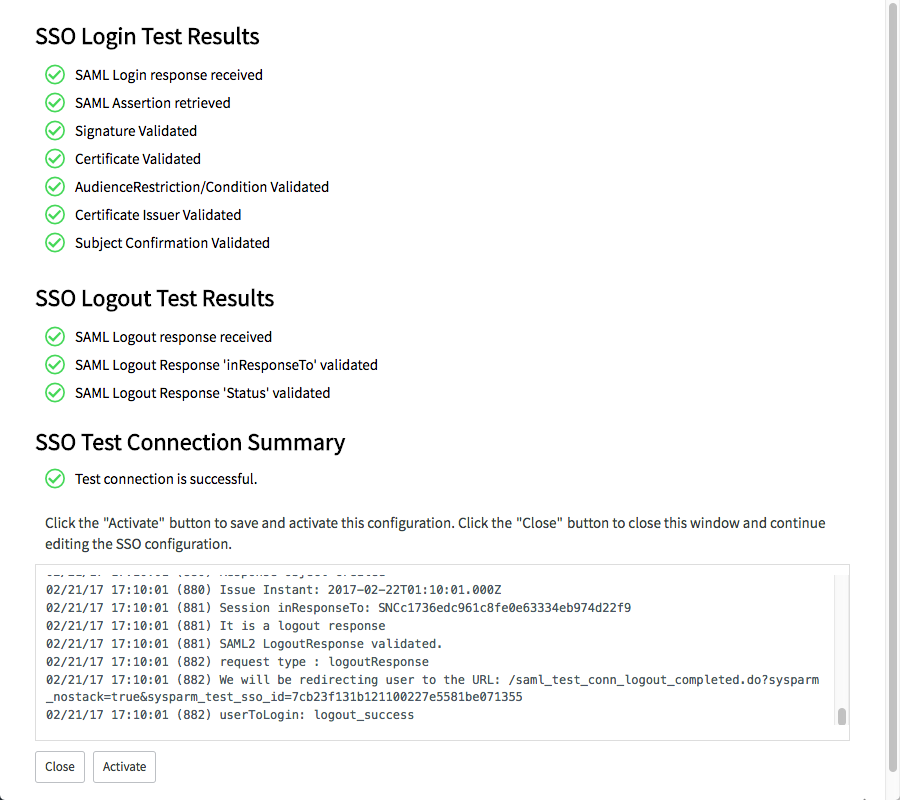Click the userToLogin: logout_success log line
The height and width of the screenshot is (800, 900).
[230, 715]
